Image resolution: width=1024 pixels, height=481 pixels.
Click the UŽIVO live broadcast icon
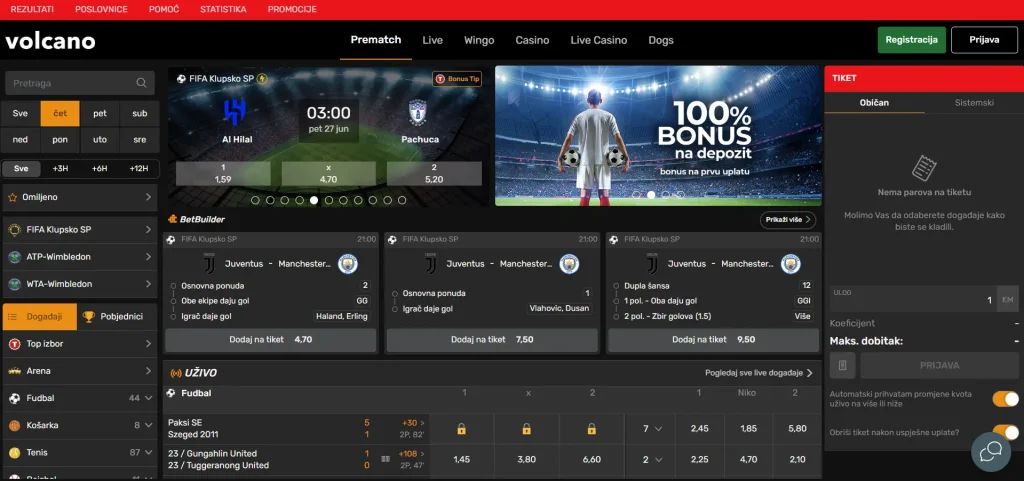(175, 373)
